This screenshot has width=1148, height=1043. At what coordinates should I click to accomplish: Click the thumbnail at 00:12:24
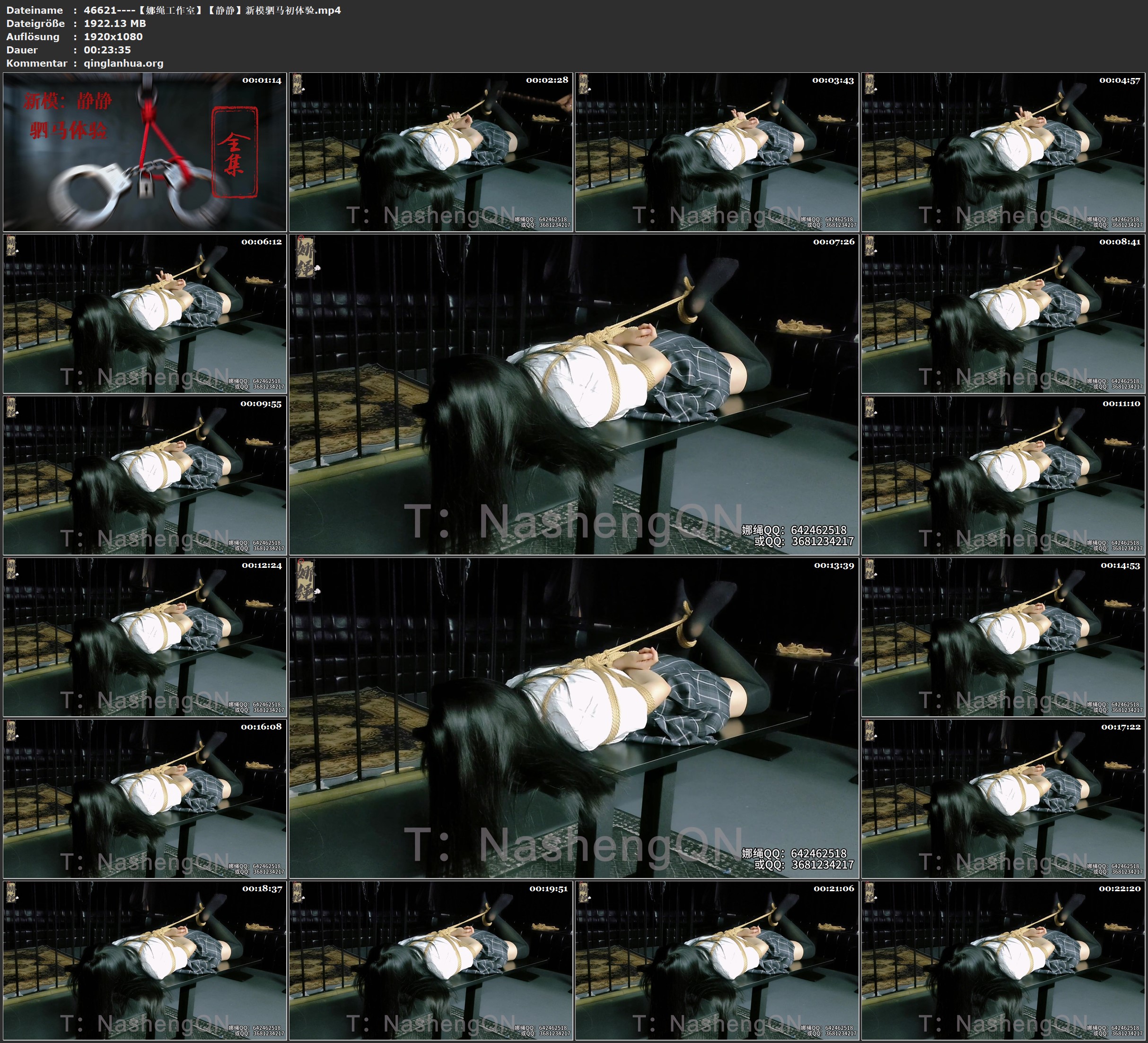145,637
